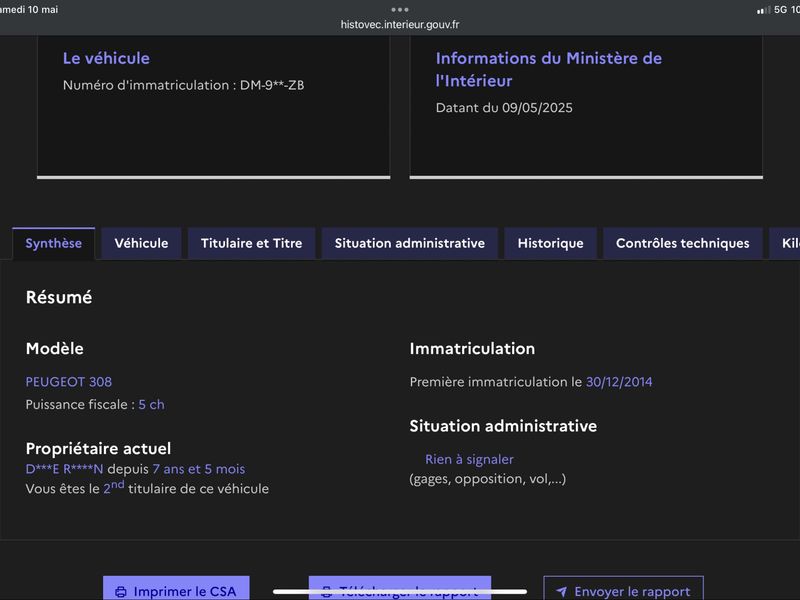Click Informations du Ministère de l'Intérieur heading
Viewport: 800px width, 600px height.
[x=548, y=69]
